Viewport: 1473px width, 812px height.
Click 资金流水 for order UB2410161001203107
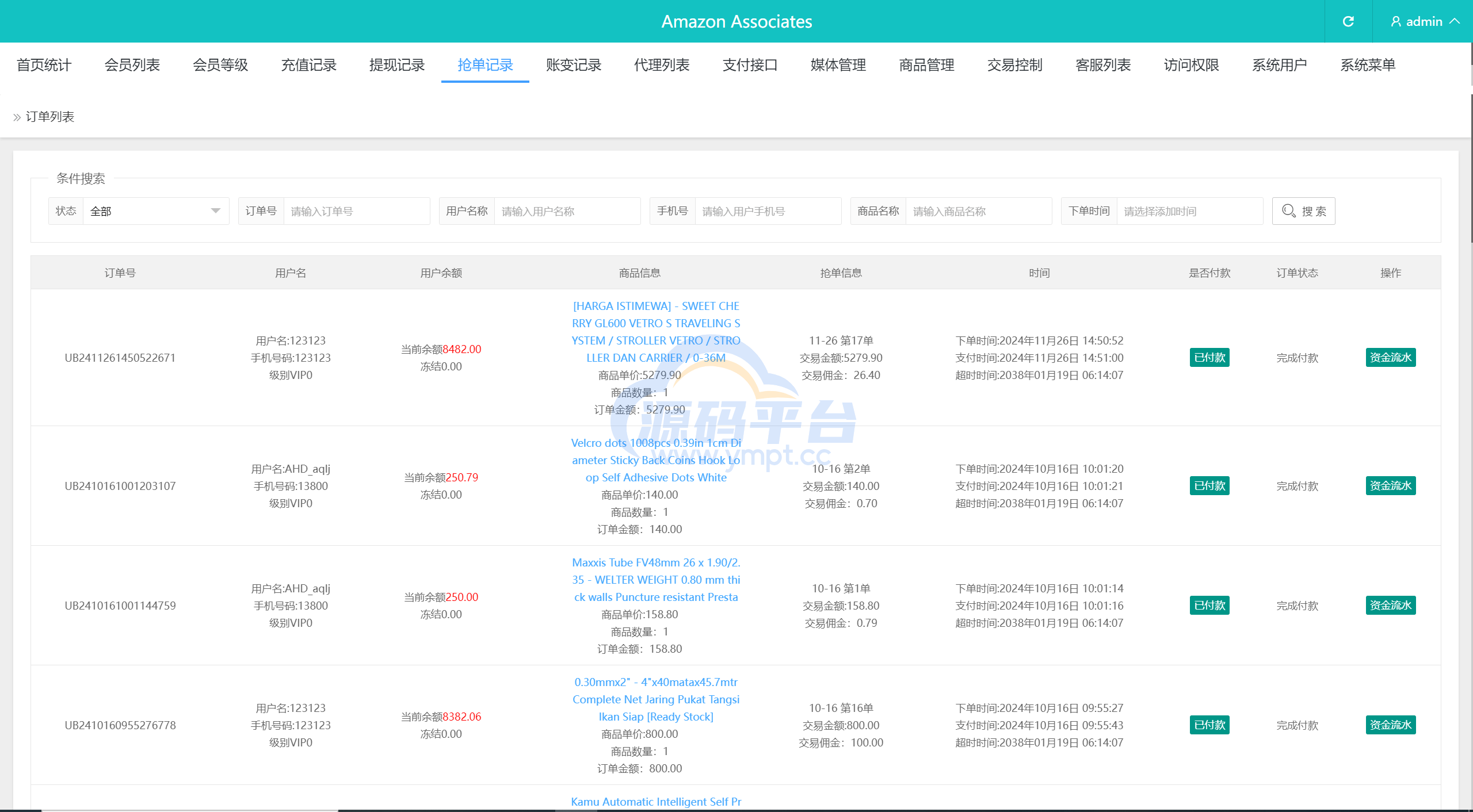1391,486
